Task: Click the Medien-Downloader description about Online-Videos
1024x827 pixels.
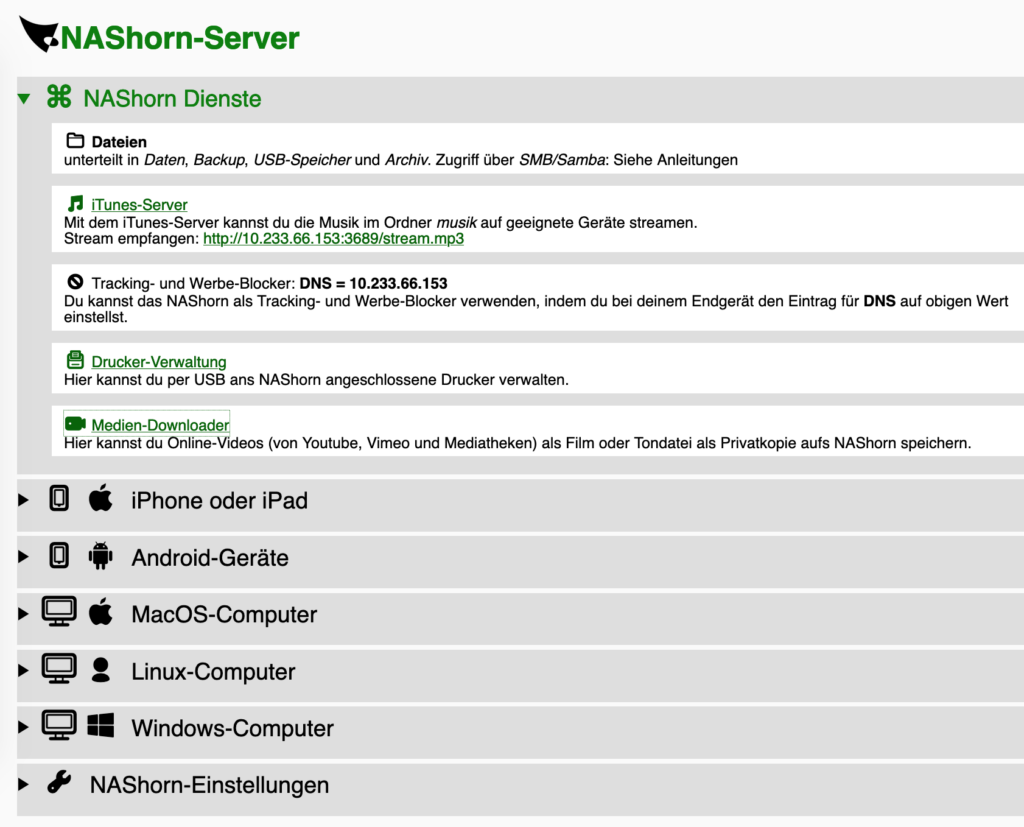Action: coord(517,443)
